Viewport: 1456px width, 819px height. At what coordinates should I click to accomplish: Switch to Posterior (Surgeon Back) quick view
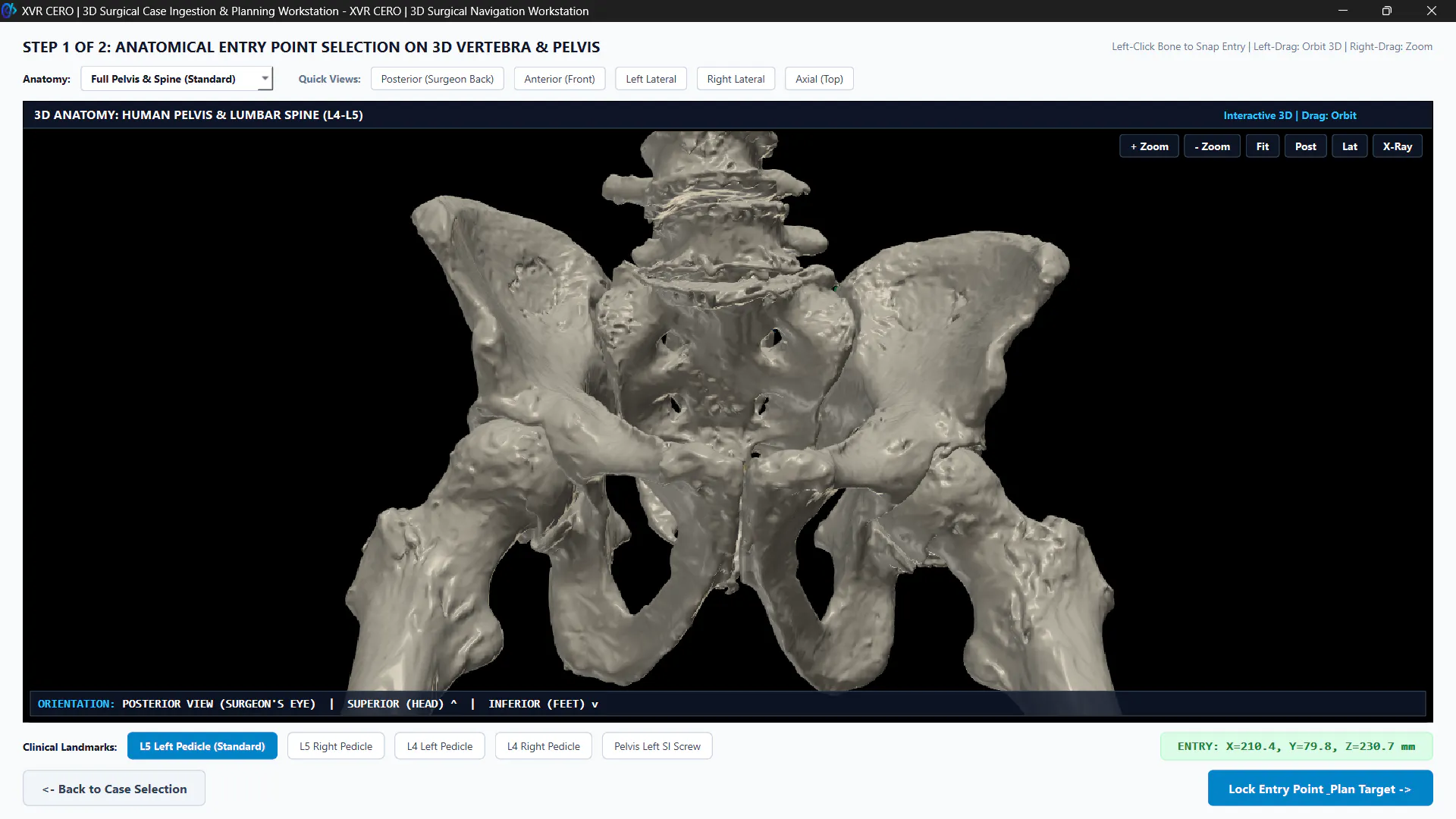click(437, 79)
